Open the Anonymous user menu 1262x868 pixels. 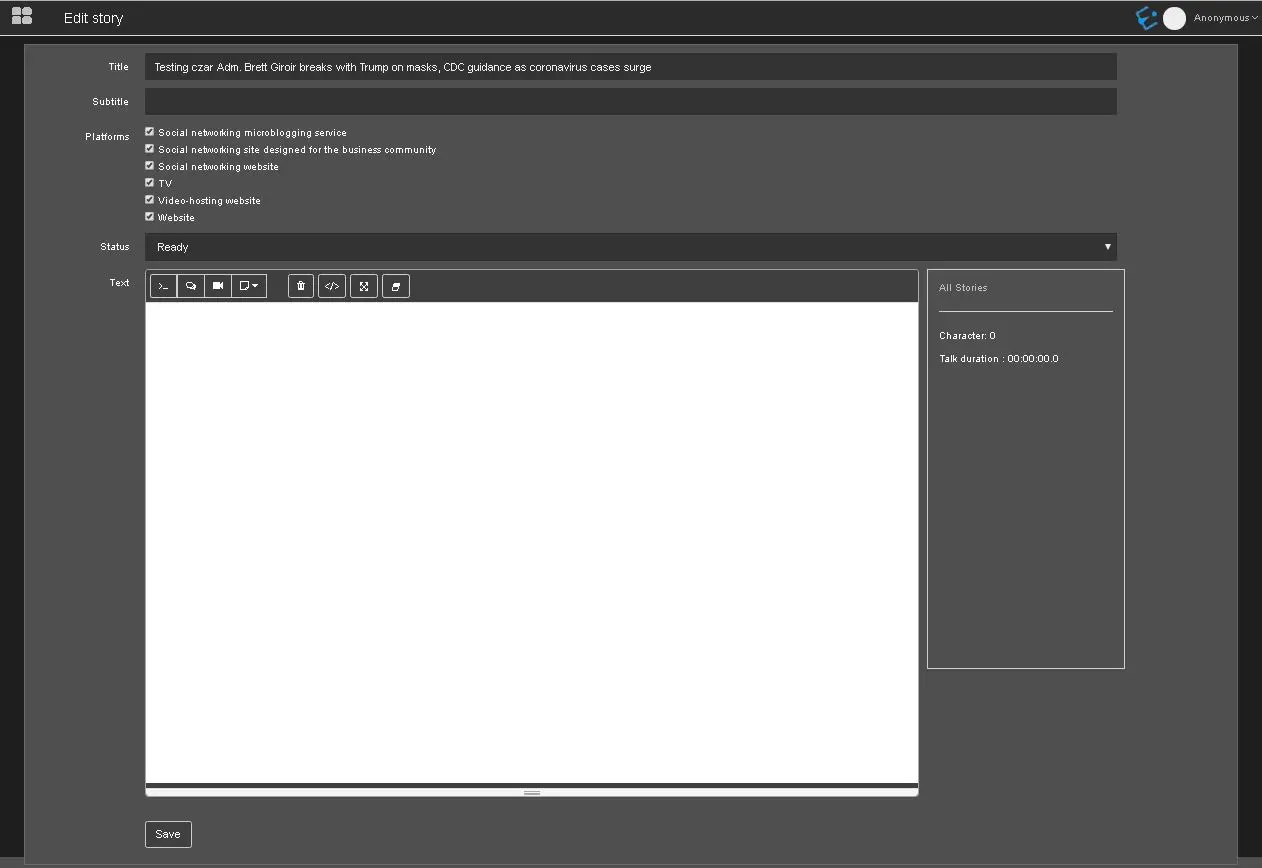coord(1225,18)
